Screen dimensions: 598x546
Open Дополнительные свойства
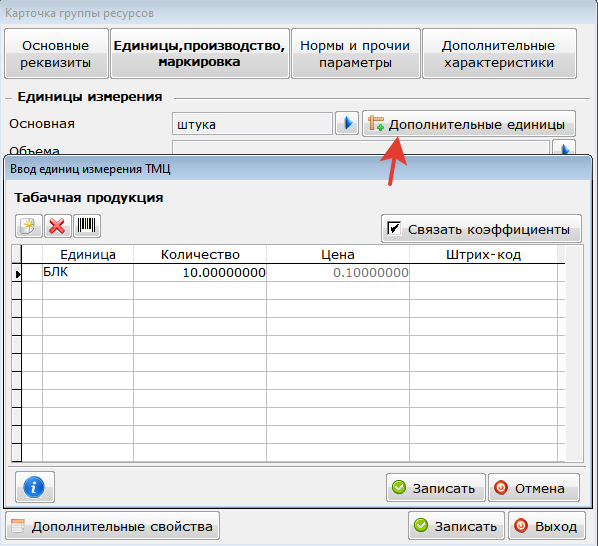coord(113,526)
